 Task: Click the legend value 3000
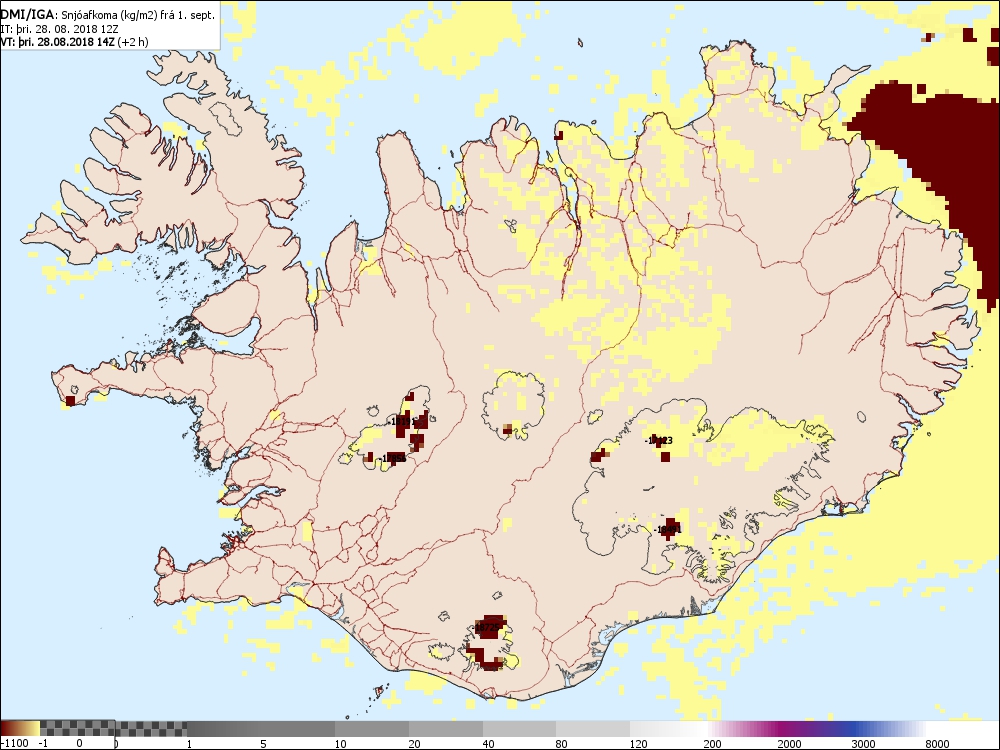864,744
